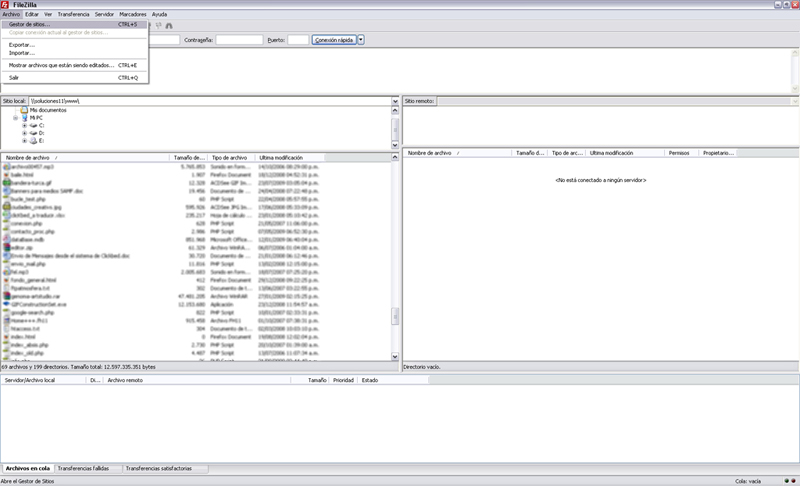
Task: Select file index.html in local list
Action: [23, 337]
